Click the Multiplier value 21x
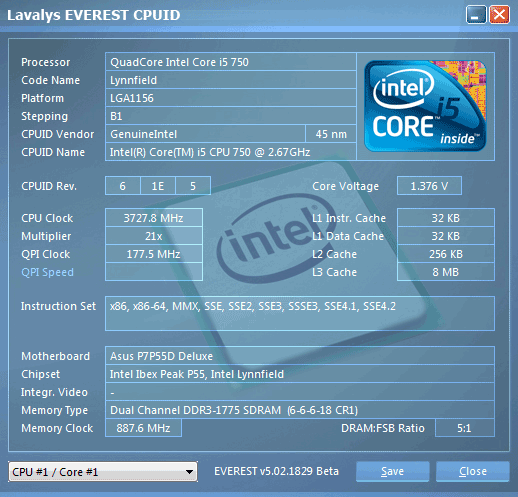The height and width of the screenshot is (497, 518). coord(154,236)
